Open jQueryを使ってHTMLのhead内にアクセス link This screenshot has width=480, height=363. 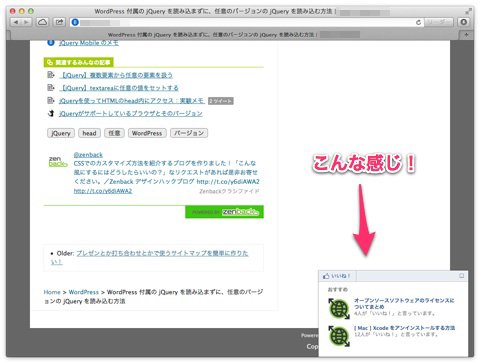(131, 101)
